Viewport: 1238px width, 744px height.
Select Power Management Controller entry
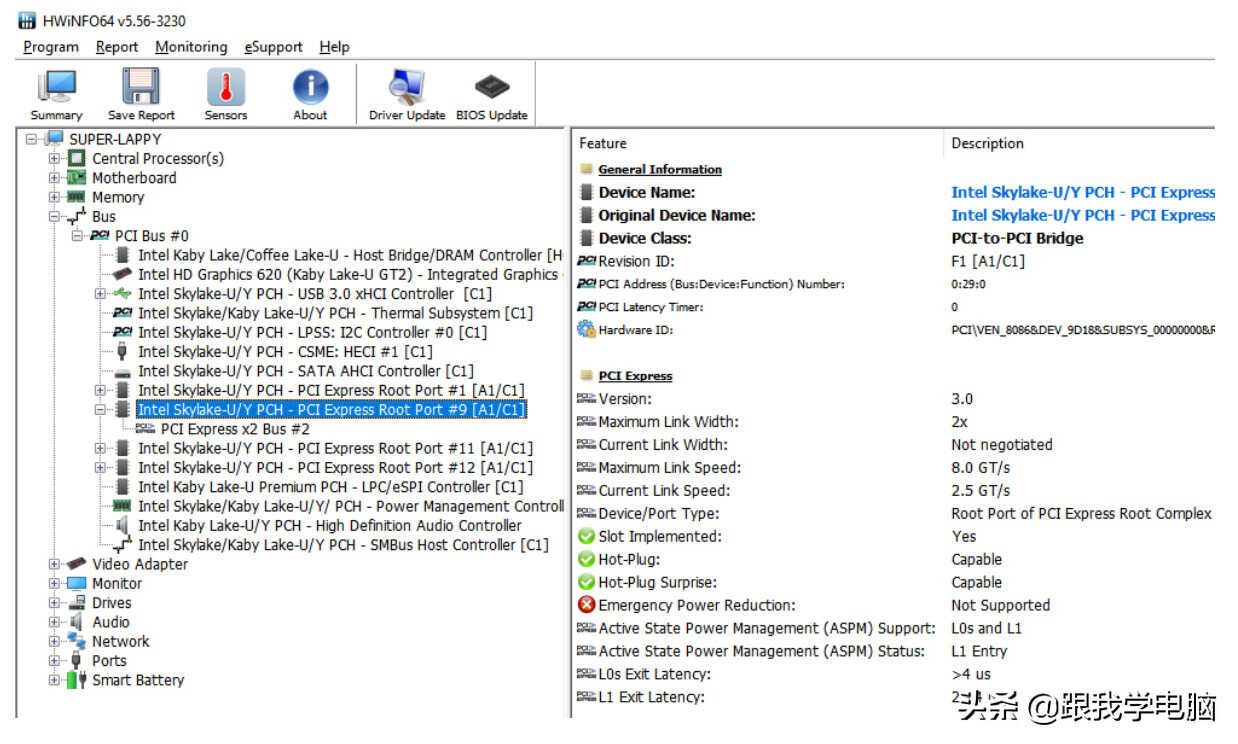350,506
